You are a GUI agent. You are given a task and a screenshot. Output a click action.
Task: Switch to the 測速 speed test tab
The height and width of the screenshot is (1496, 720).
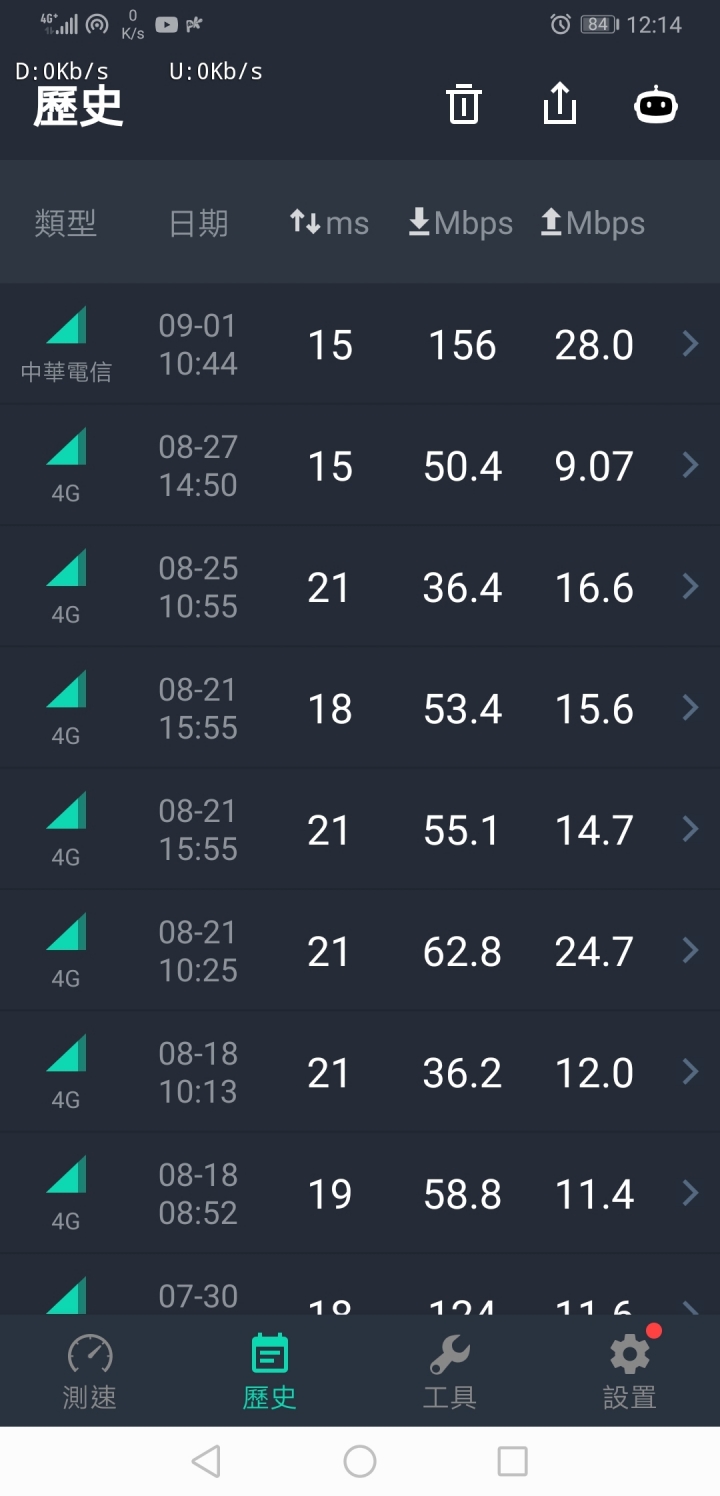[x=90, y=1372]
